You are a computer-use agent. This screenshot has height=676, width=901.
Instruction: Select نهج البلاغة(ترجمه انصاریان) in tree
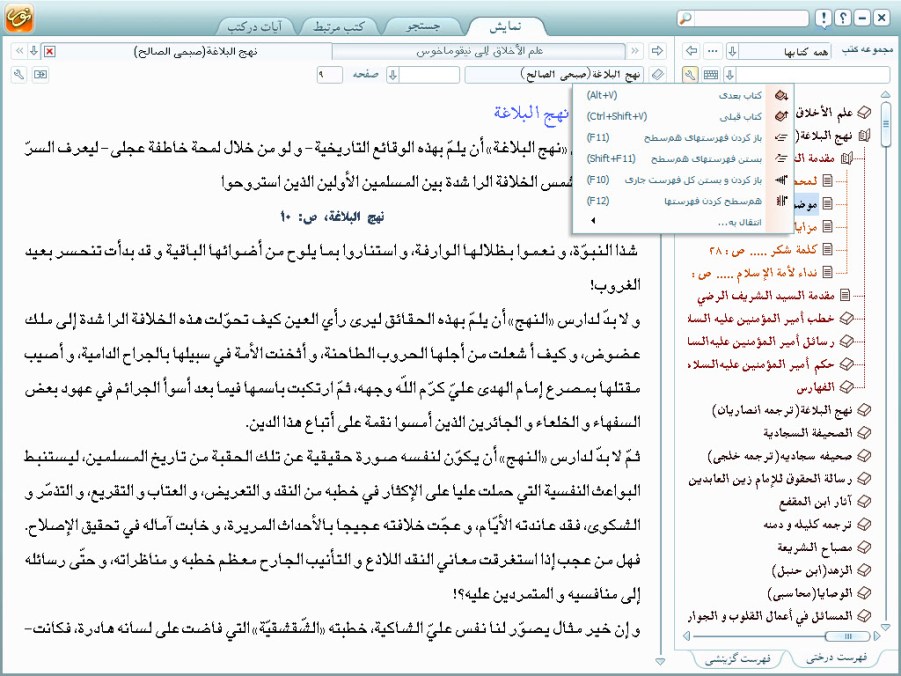tap(782, 410)
